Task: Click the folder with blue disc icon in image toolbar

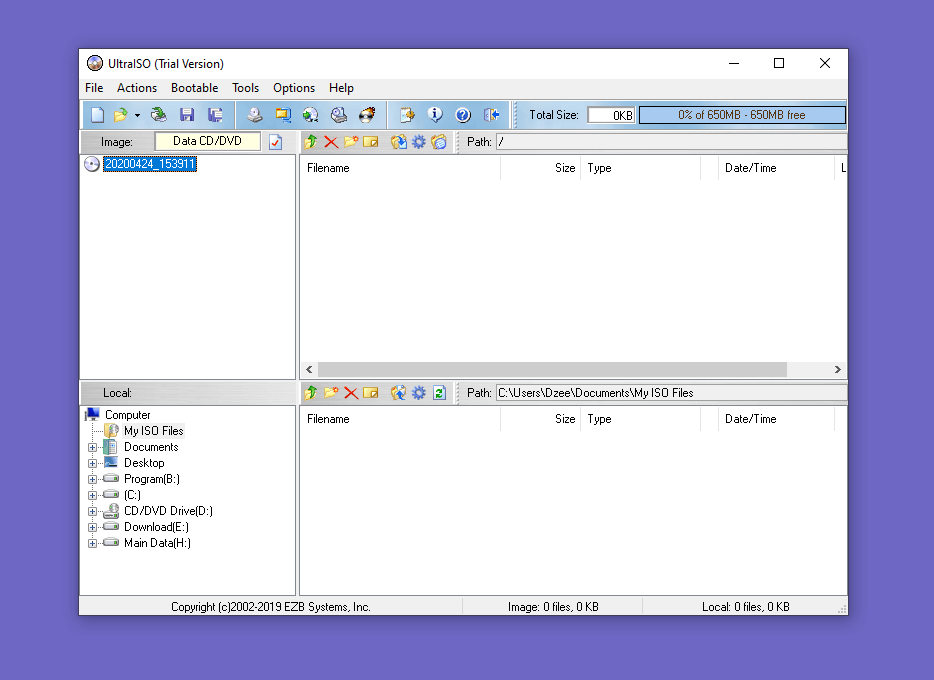Action: pyautogui.click(x=439, y=142)
